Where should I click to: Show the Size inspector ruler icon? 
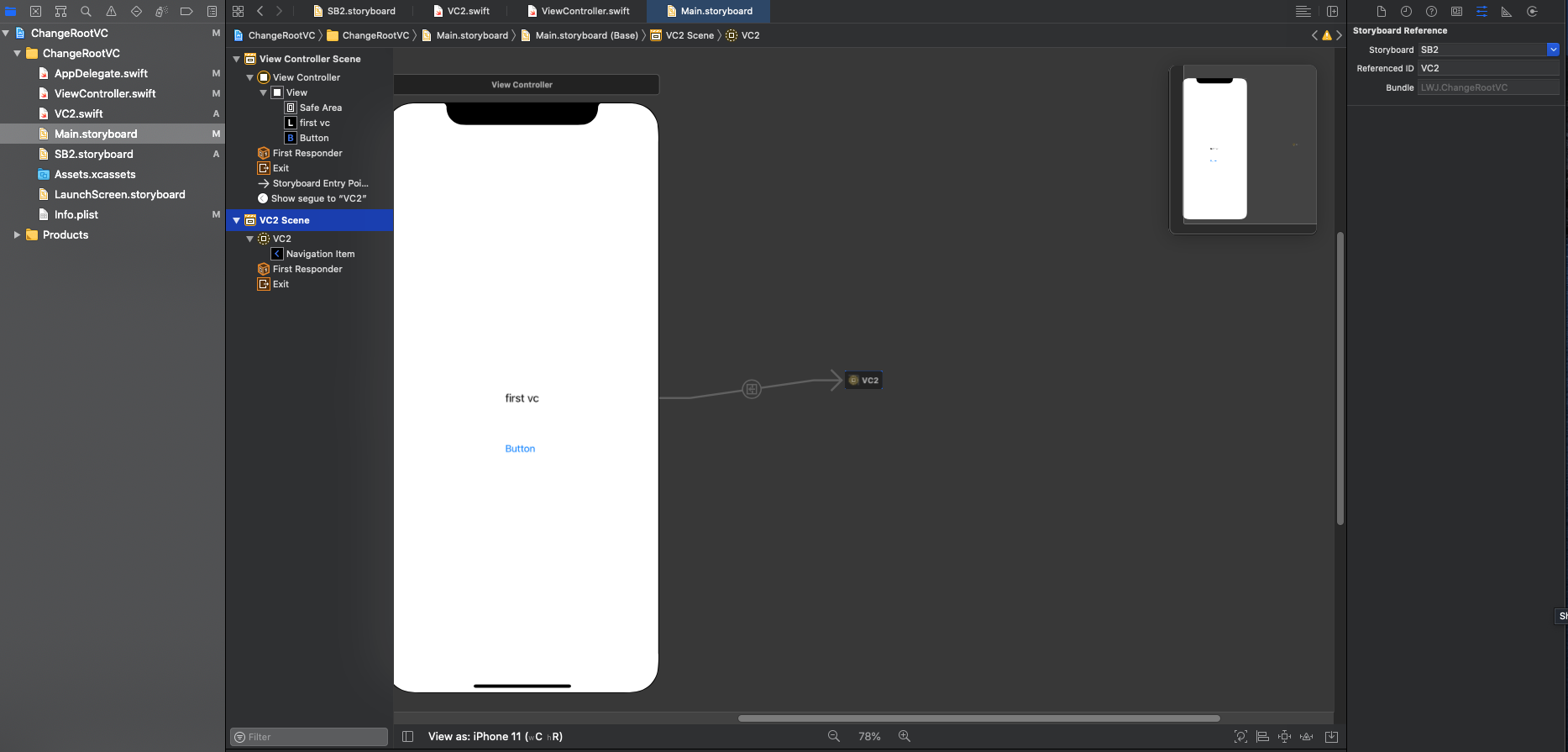pos(1507,11)
